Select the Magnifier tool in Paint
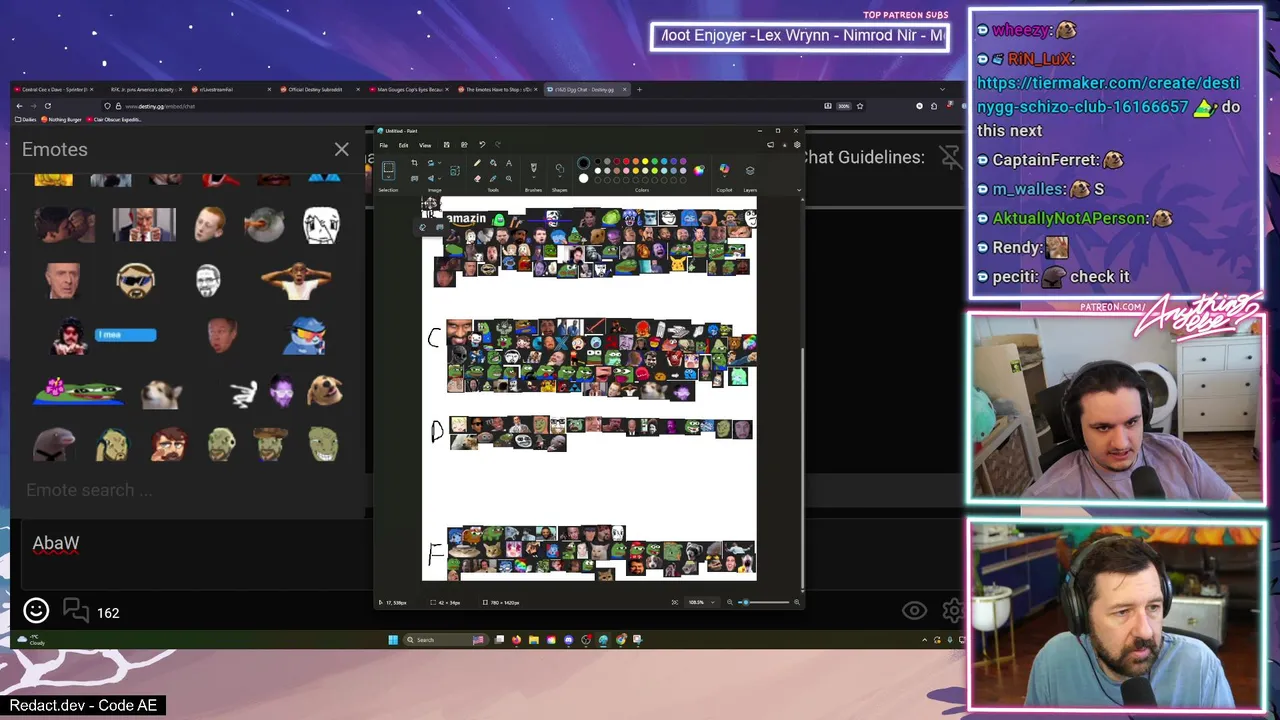This screenshot has height=720, width=1280. [x=509, y=178]
